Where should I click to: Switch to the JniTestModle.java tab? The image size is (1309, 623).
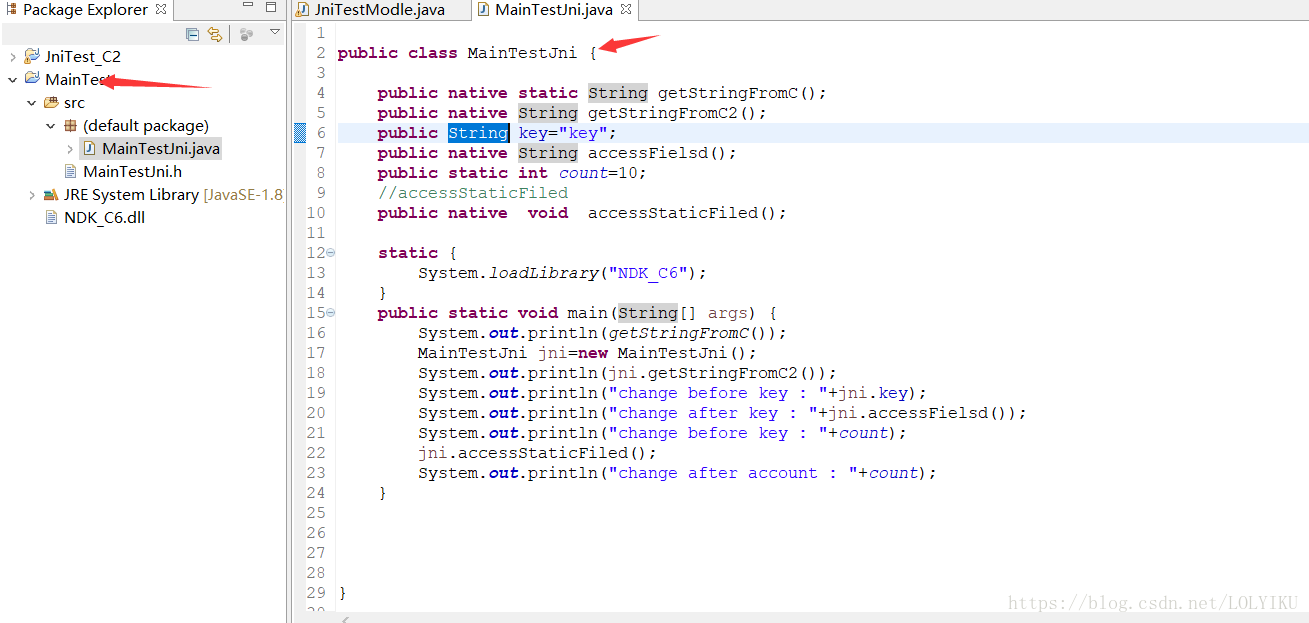click(380, 9)
